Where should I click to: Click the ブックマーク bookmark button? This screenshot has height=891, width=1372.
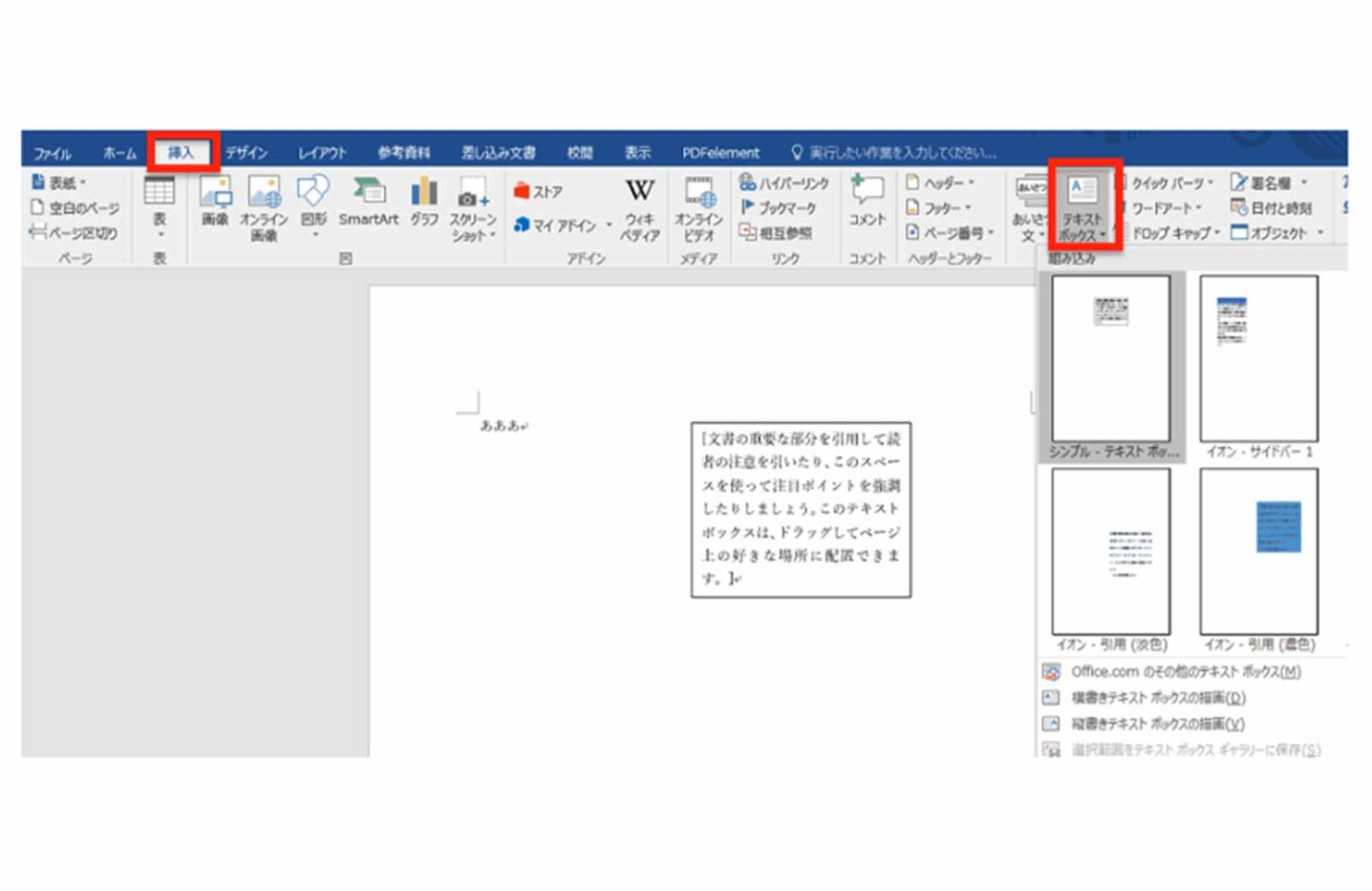click(x=778, y=207)
